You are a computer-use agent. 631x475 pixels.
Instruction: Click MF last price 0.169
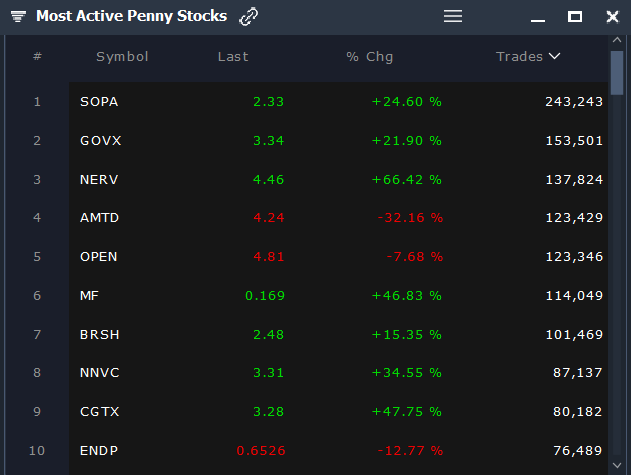point(265,296)
